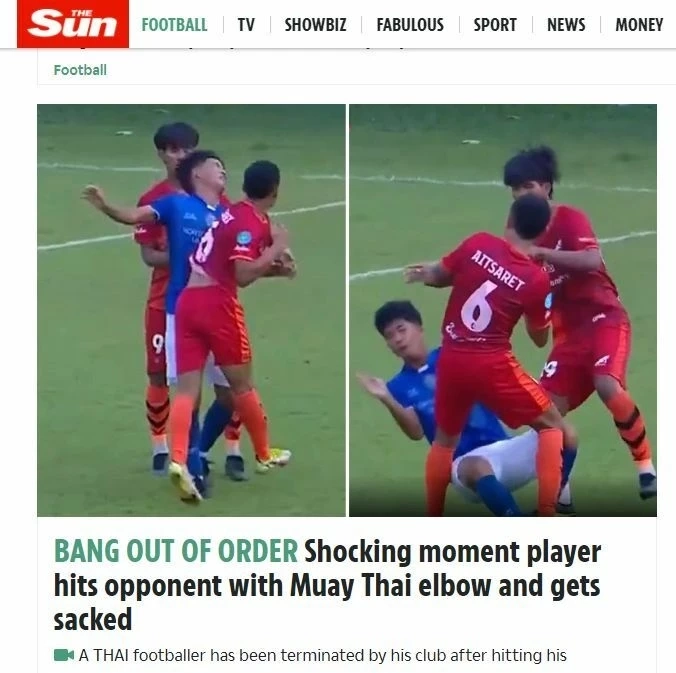Click the BANG OUT OF ORDER kicker text

tap(176, 551)
